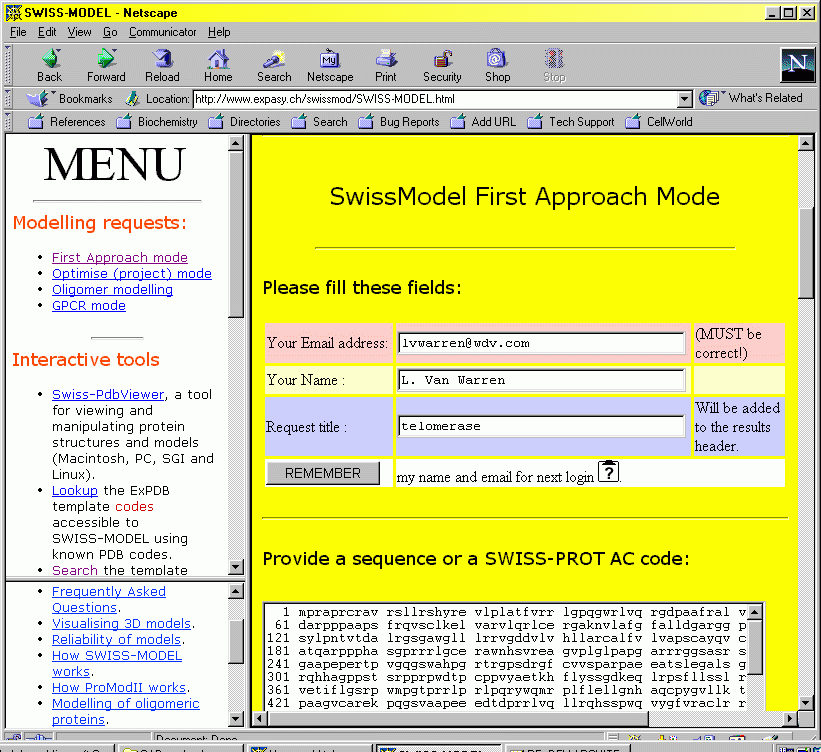Click the Request title input field
This screenshot has width=821, height=752.
(541, 426)
